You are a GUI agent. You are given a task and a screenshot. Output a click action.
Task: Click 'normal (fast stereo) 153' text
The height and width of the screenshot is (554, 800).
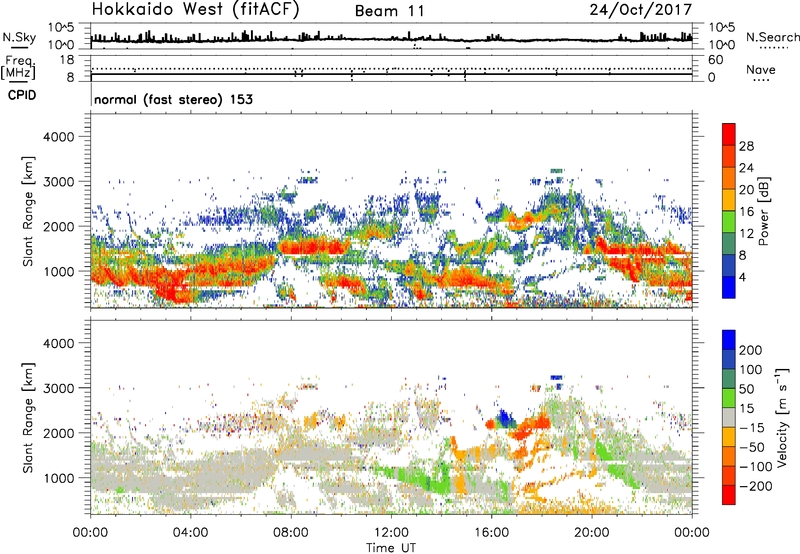[173, 99]
